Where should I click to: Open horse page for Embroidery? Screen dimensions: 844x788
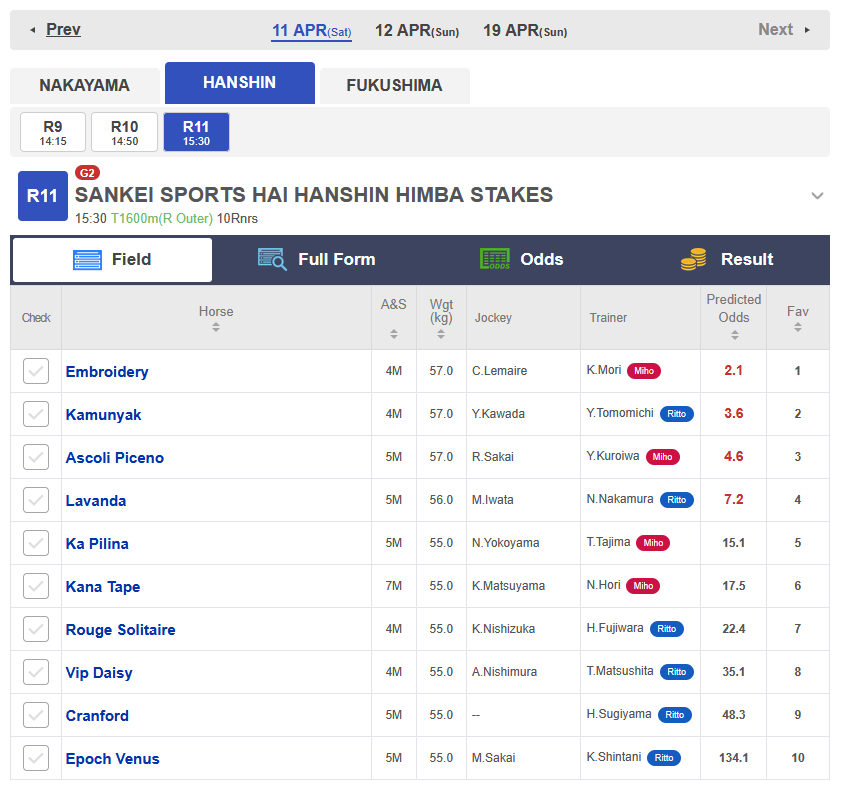(x=107, y=372)
